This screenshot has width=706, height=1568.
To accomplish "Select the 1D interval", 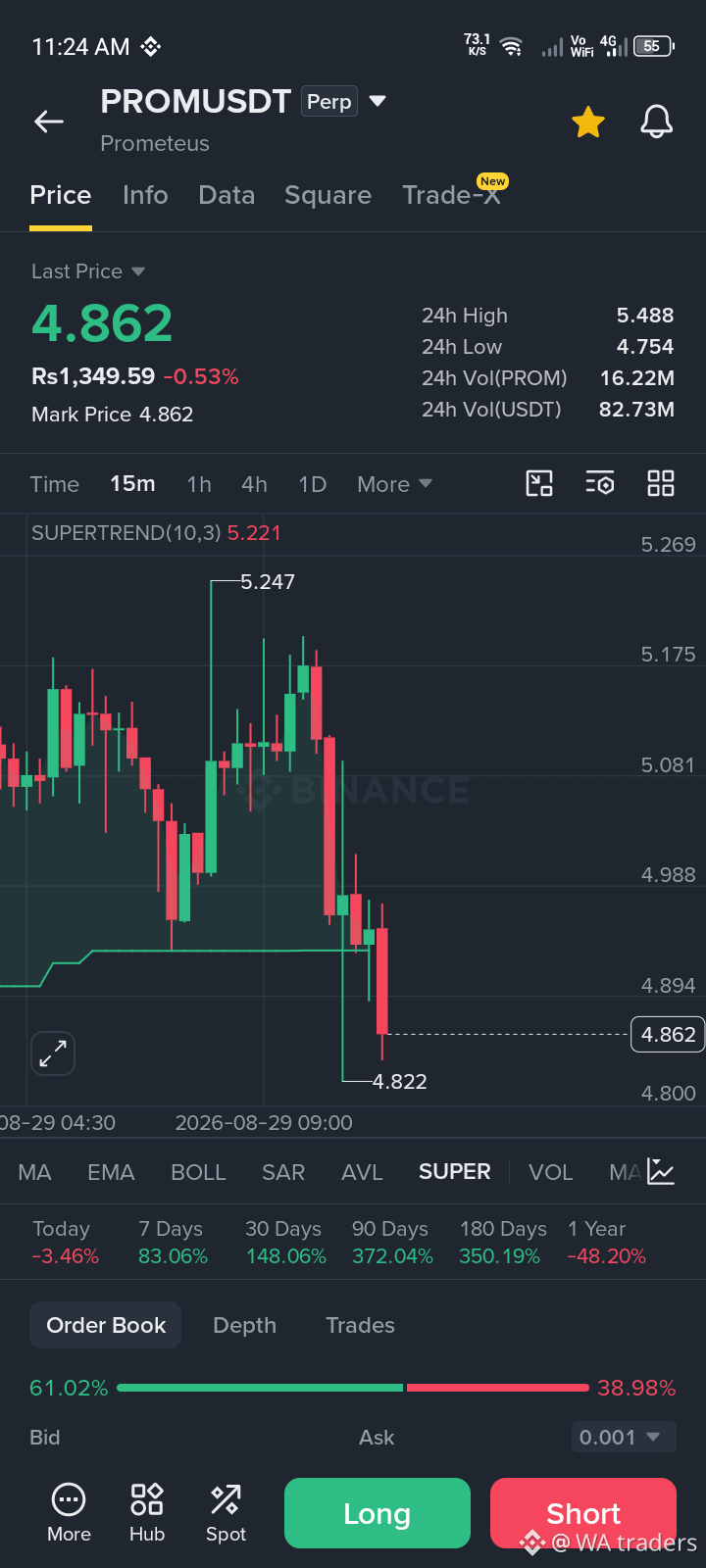I will (x=312, y=484).
